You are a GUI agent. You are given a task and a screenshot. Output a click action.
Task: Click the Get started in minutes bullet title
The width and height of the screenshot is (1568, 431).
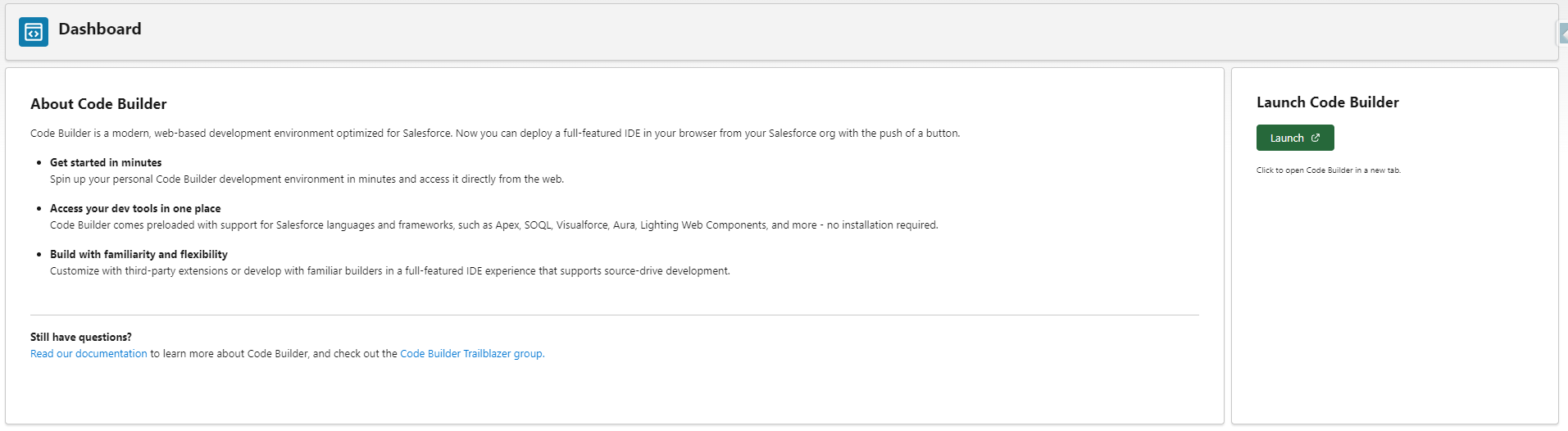106,163
